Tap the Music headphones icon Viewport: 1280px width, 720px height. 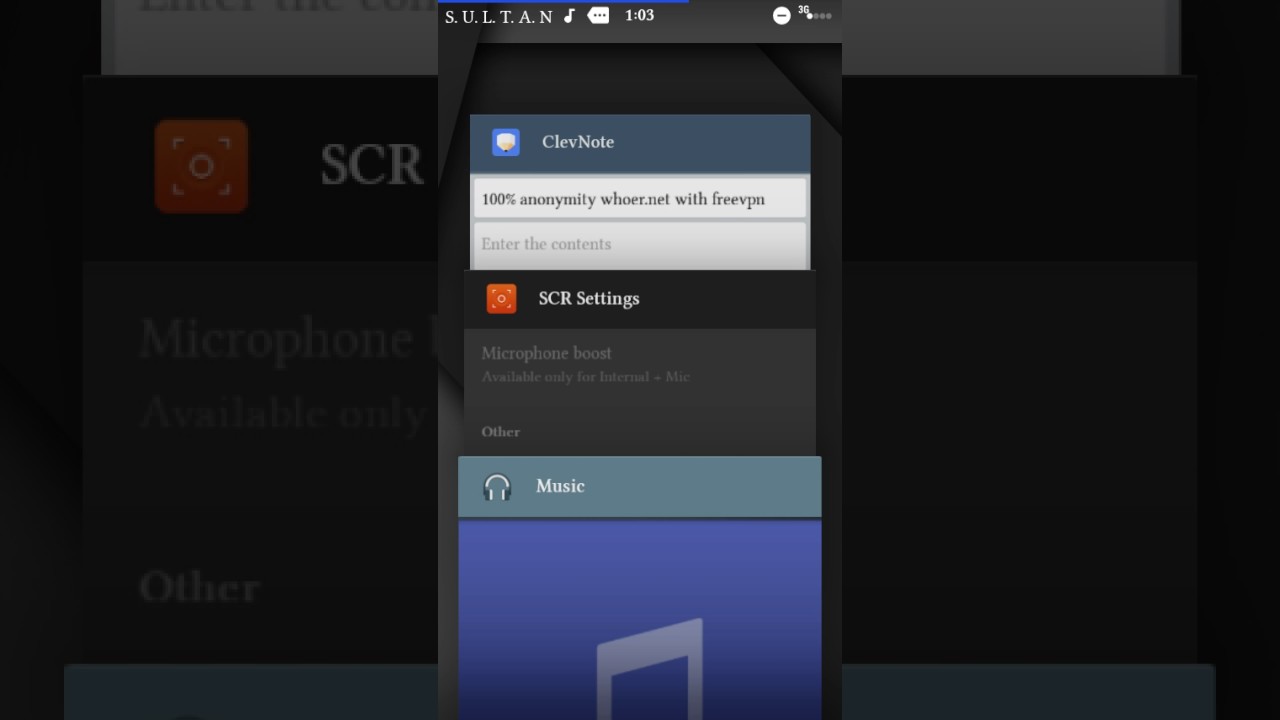497,487
